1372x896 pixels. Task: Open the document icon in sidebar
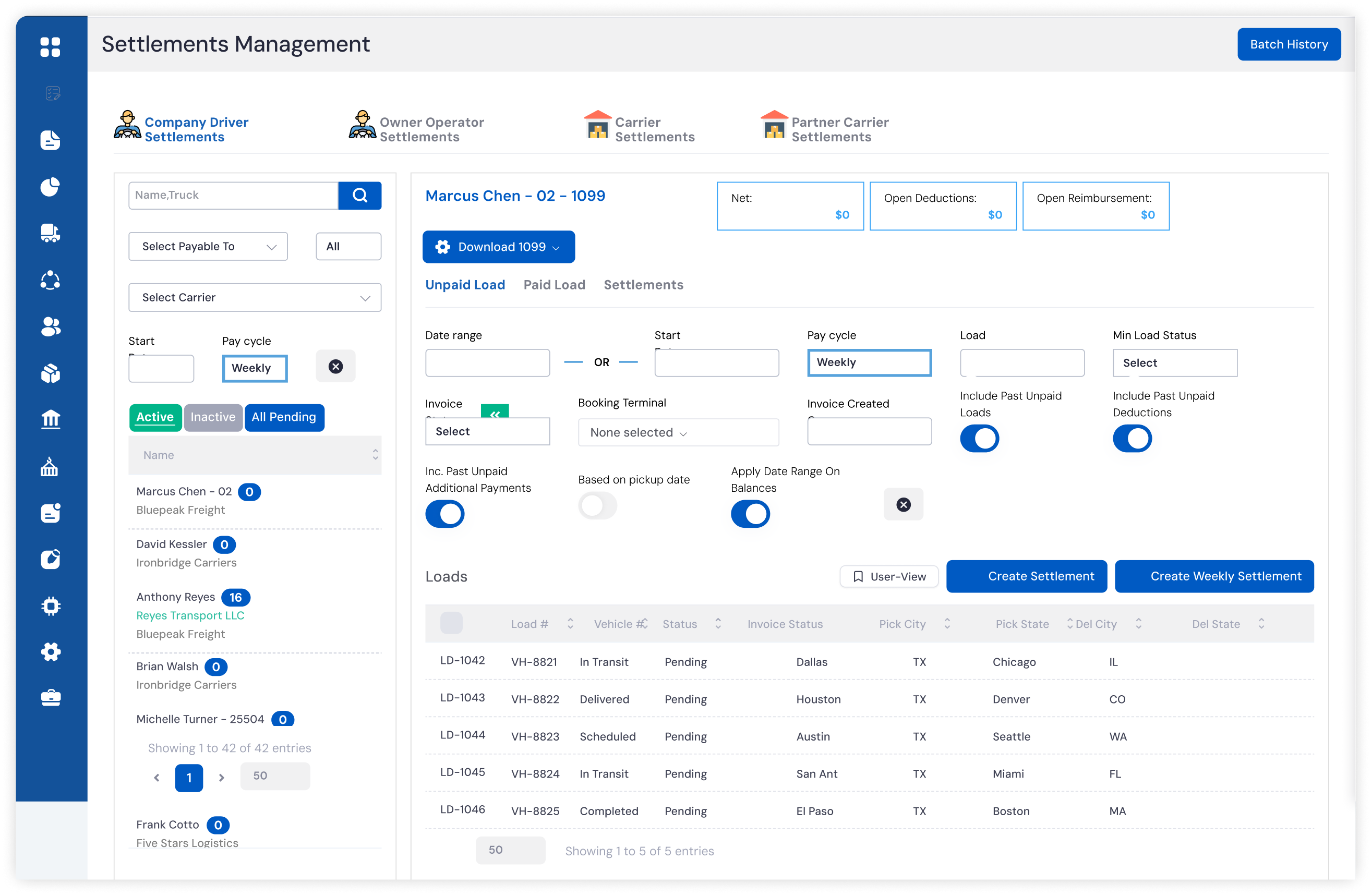50,140
